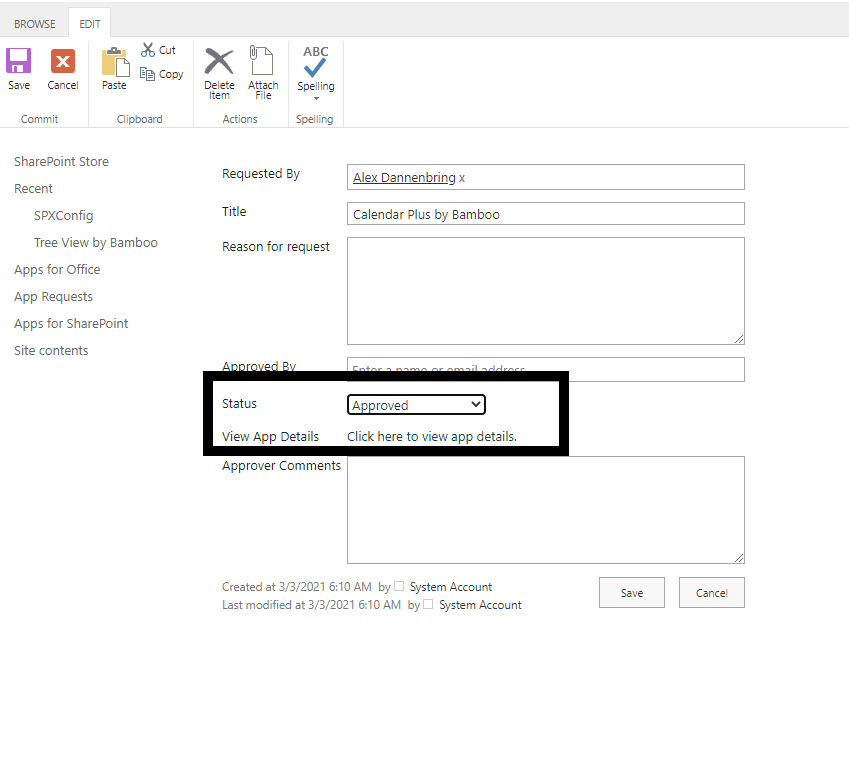Click the Save icon in the ribbon
The height and width of the screenshot is (772, 849).
(19, 62)
